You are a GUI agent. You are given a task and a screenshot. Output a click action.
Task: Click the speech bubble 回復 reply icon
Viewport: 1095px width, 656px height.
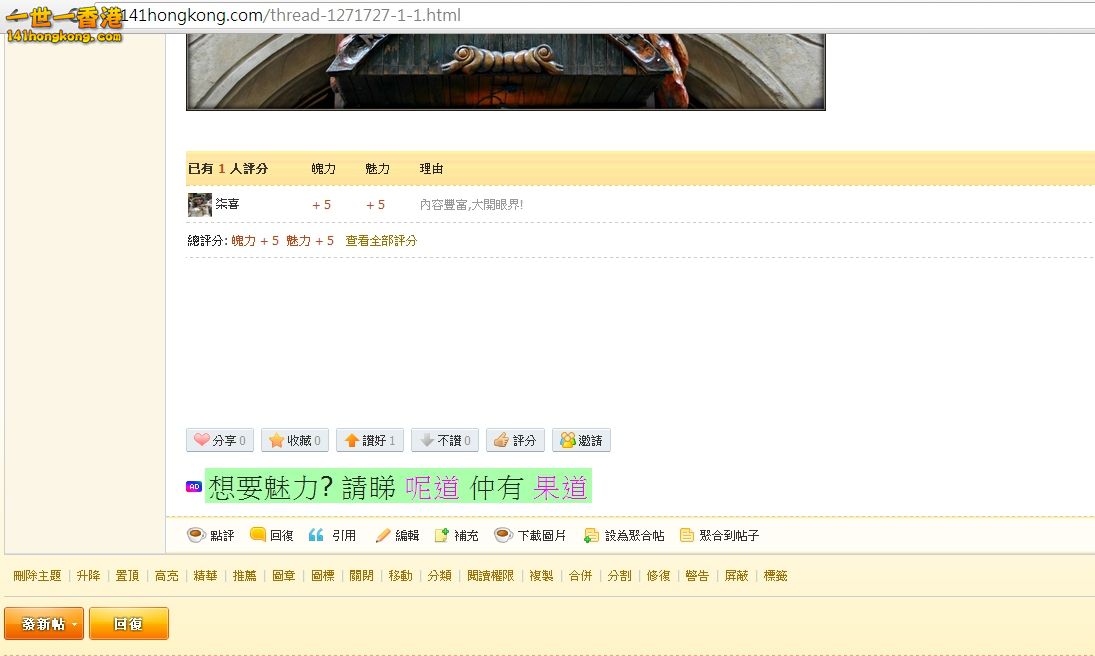(255, 535)
